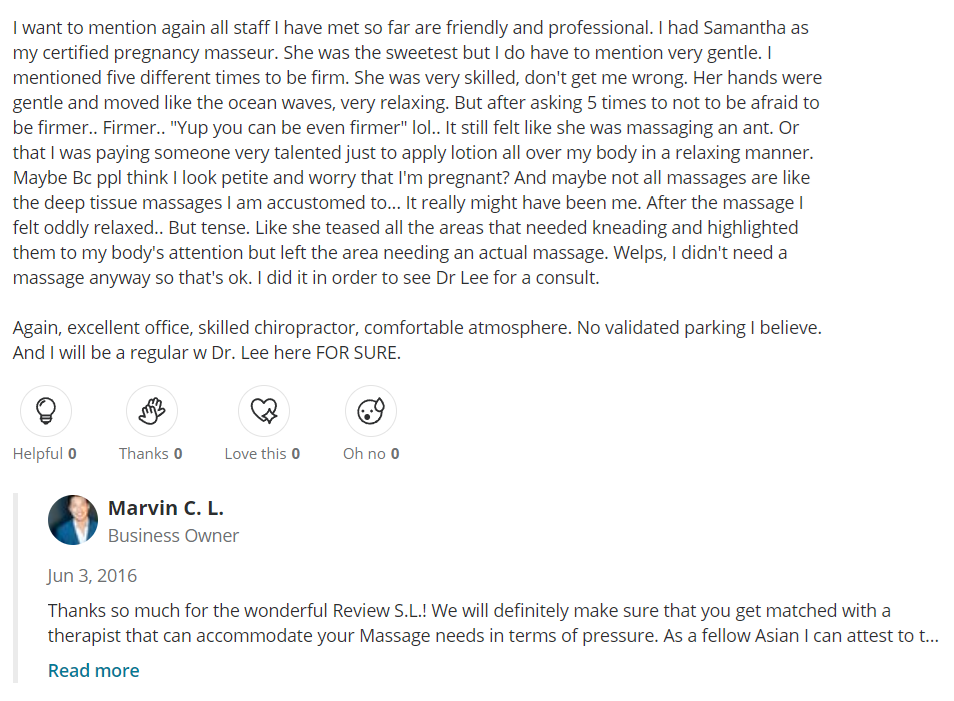Image resolution: width=954 pixels, height=701 pixels.
Task: Click the Business Owner label
Action: [x=173, y=536]
